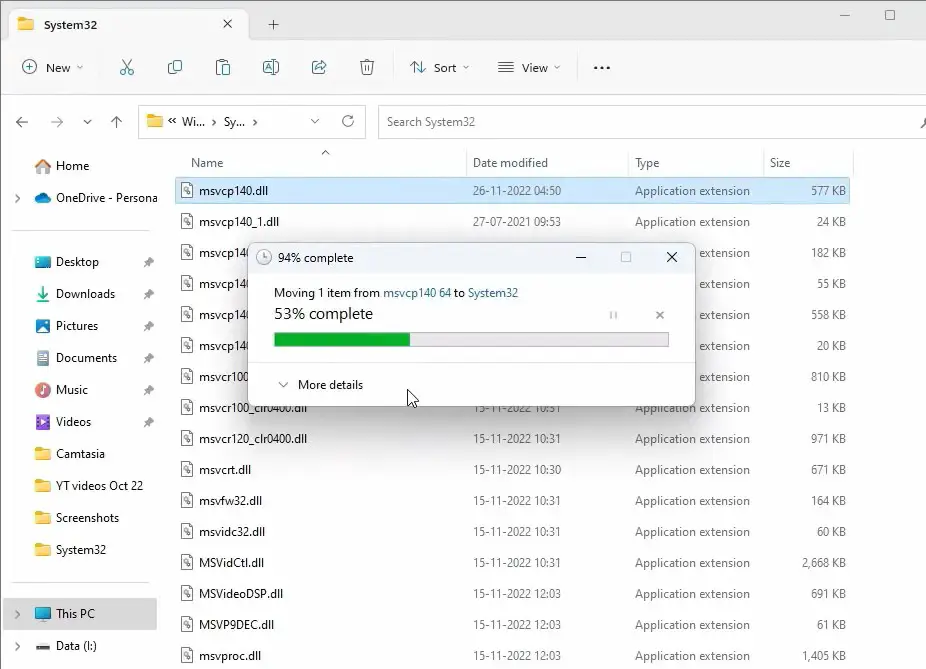Click the Copy icon in toolbar
The width and height of the screenshot is (926, 669).
(x=175, y=67)
